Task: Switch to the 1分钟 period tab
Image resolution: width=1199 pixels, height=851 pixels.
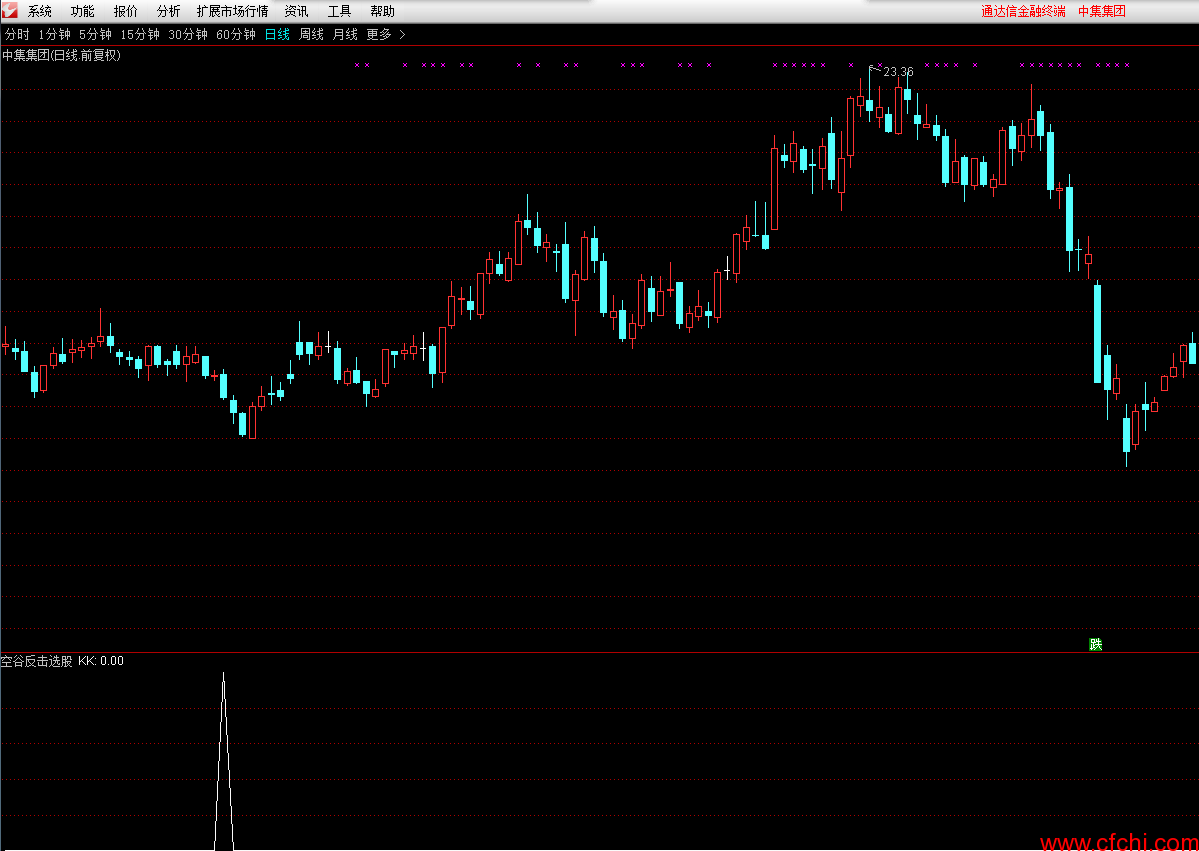Action: [x=54, y=34]
